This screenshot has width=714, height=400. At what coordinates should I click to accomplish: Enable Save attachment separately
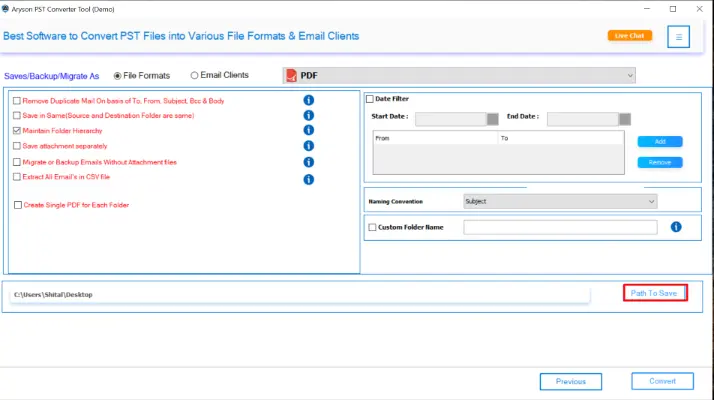coord(17,146)
